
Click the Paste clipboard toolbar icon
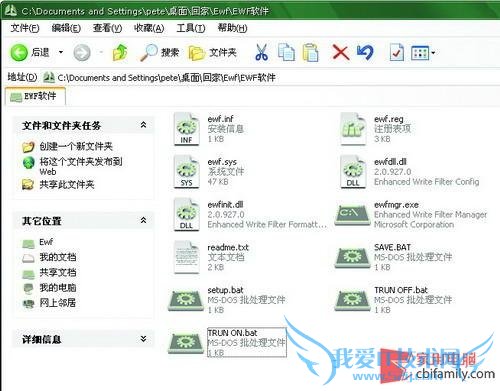coord(310,52)
